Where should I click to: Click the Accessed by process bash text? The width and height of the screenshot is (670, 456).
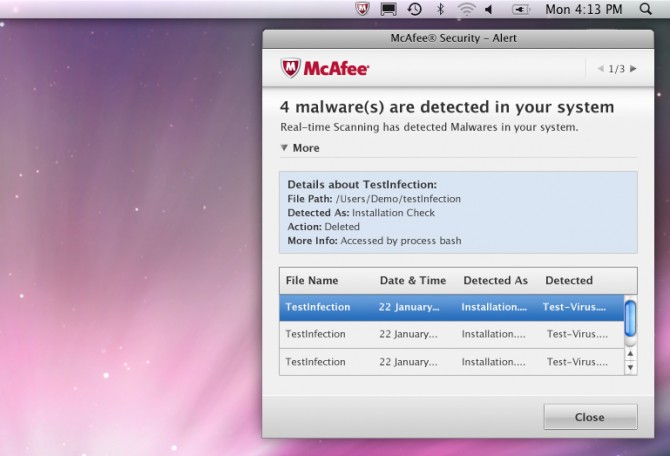pyautogui.click(x=401, y=241)
